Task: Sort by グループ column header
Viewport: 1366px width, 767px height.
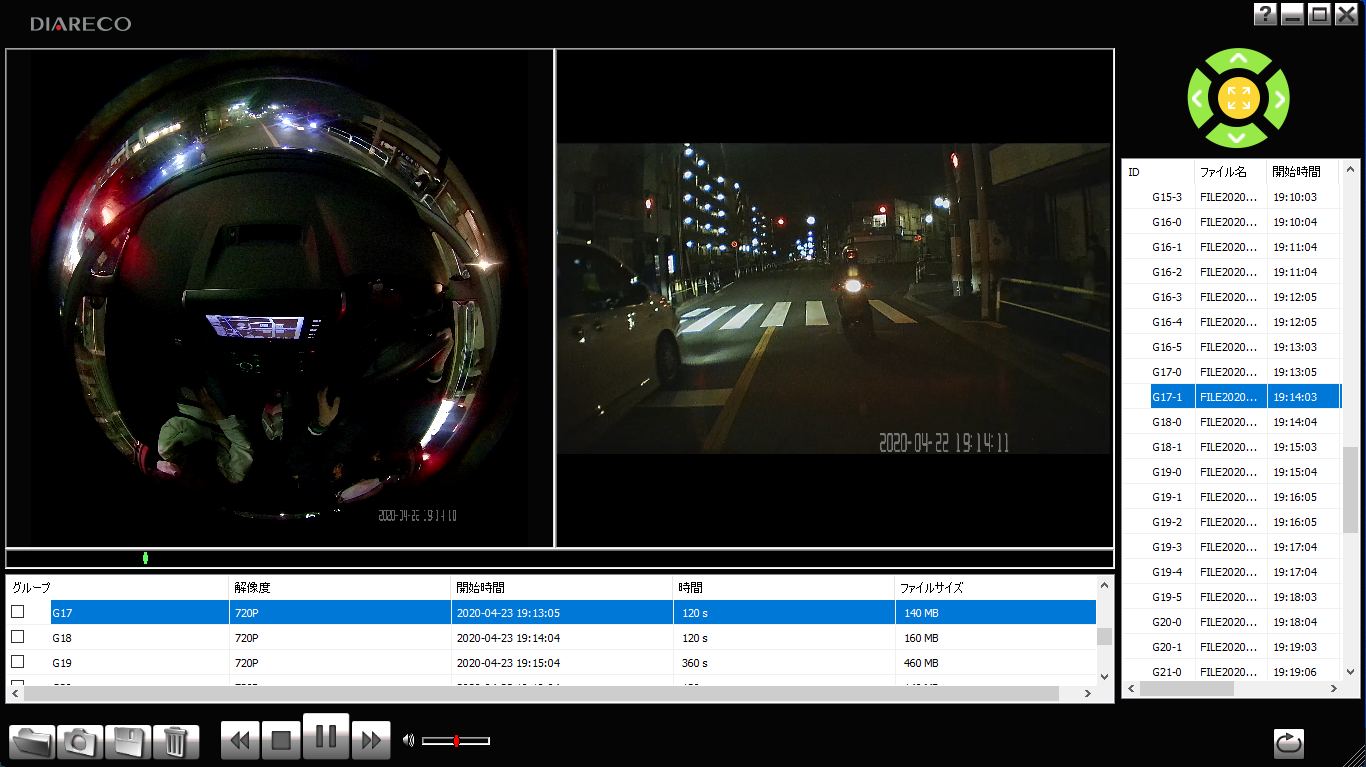Action: pos(118,588)
